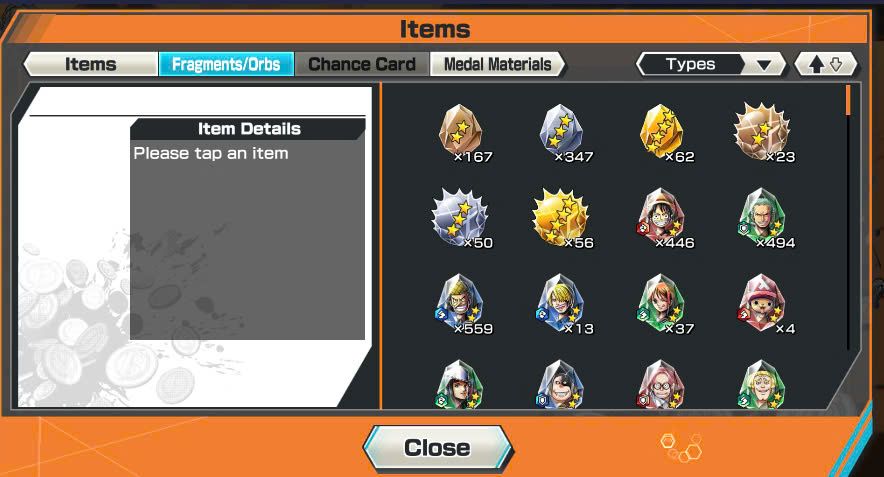884x477 pixels.
Task: Tap the green-haired Zoro fragment x494
Action: coord(763,219)
